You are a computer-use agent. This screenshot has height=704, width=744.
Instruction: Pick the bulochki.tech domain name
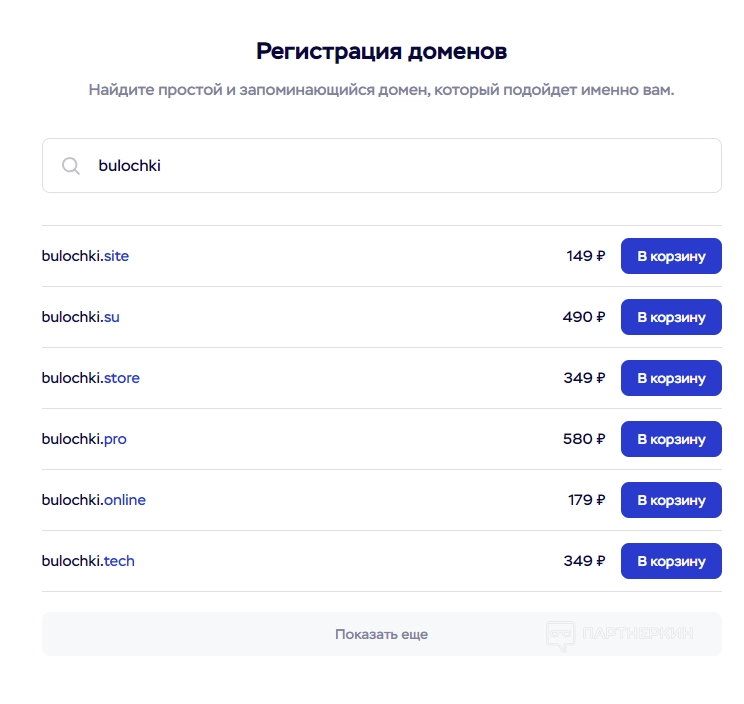(88, 561)
